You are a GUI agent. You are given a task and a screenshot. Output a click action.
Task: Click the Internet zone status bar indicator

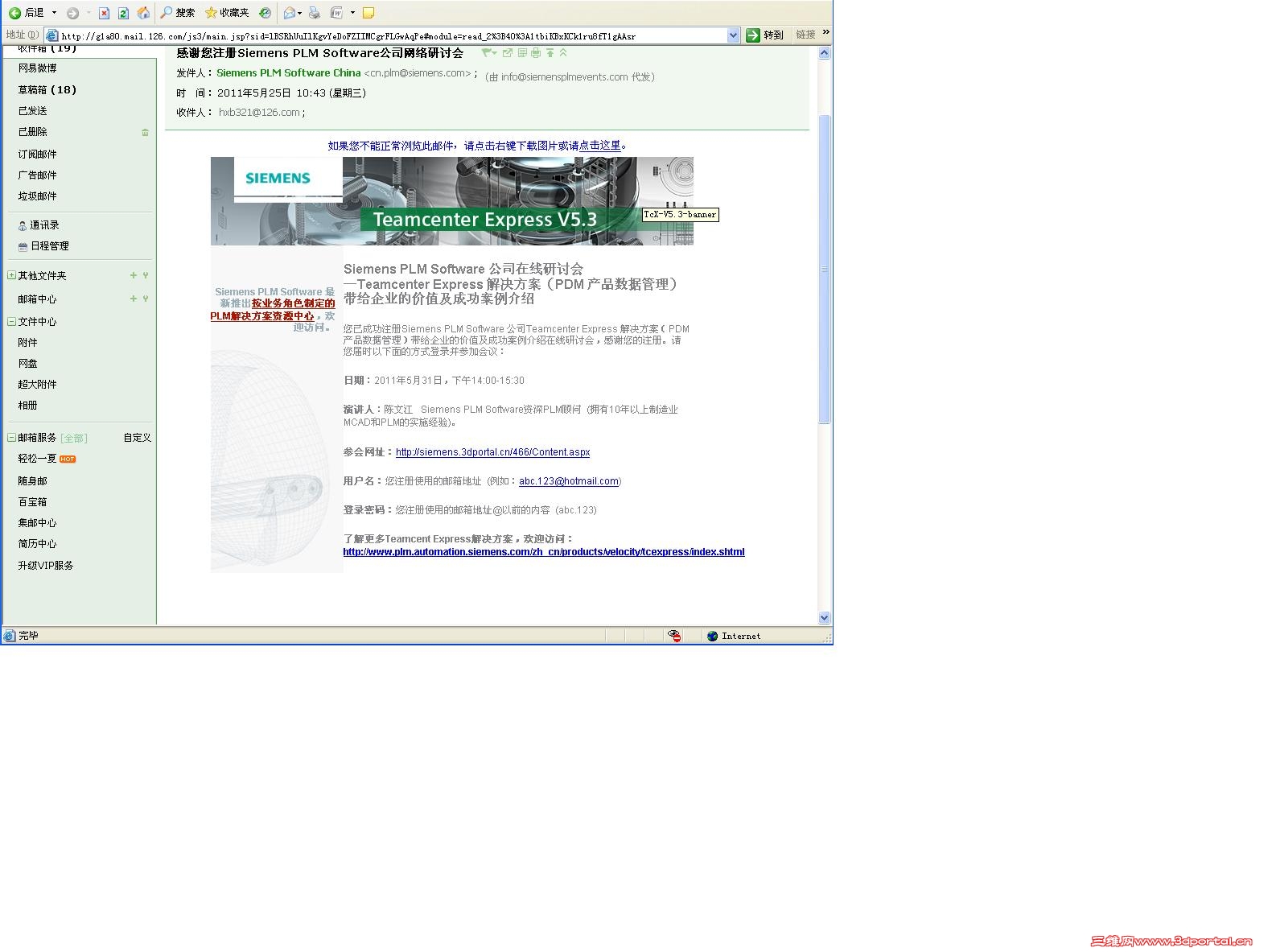click(x=734, y=636)
